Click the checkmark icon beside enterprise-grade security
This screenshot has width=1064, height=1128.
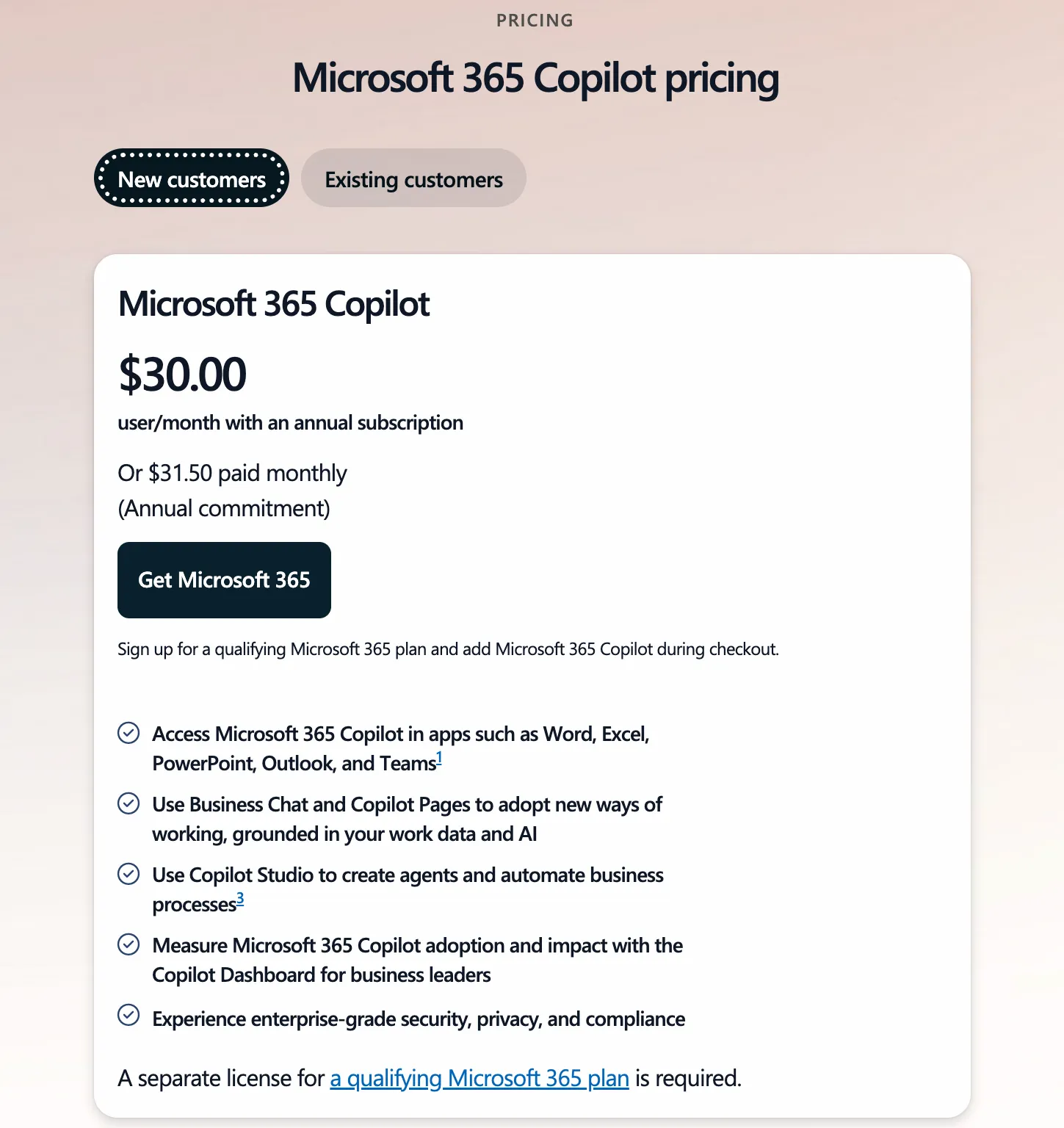tap(129, 1015)
